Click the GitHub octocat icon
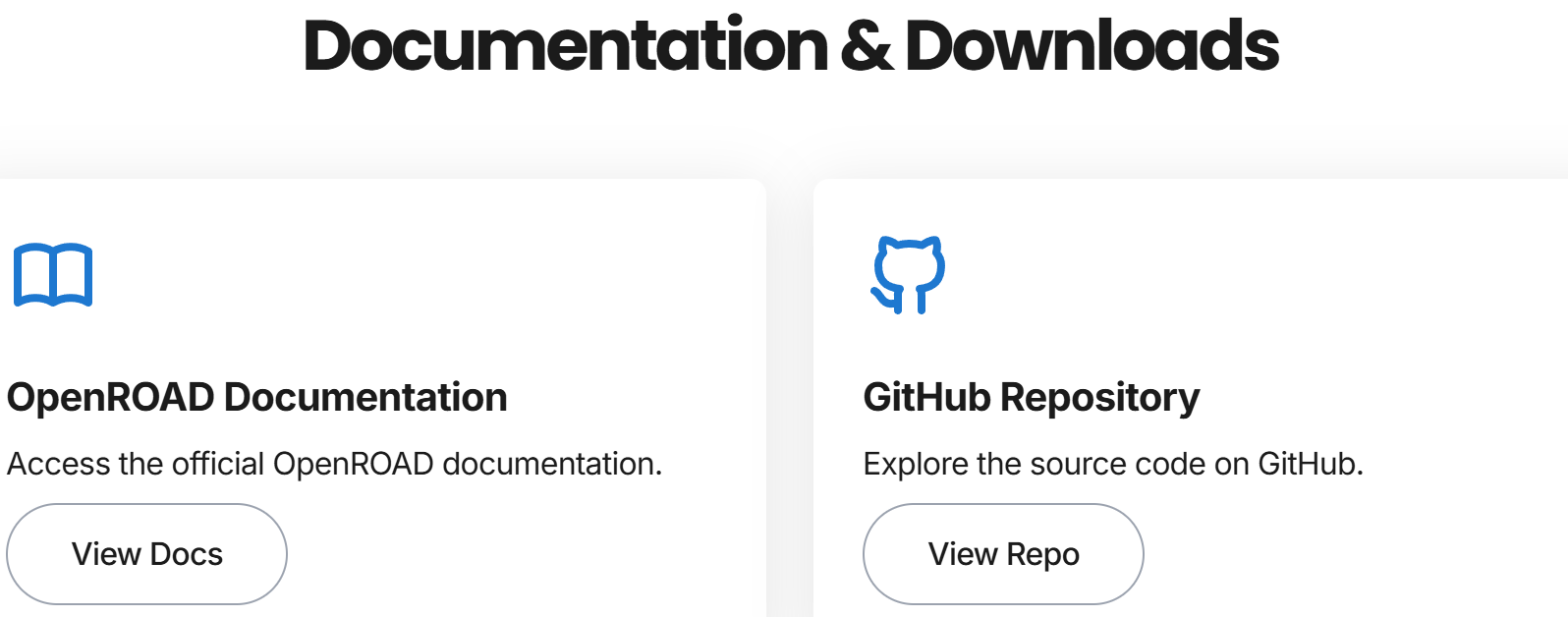 click(909, 275)
